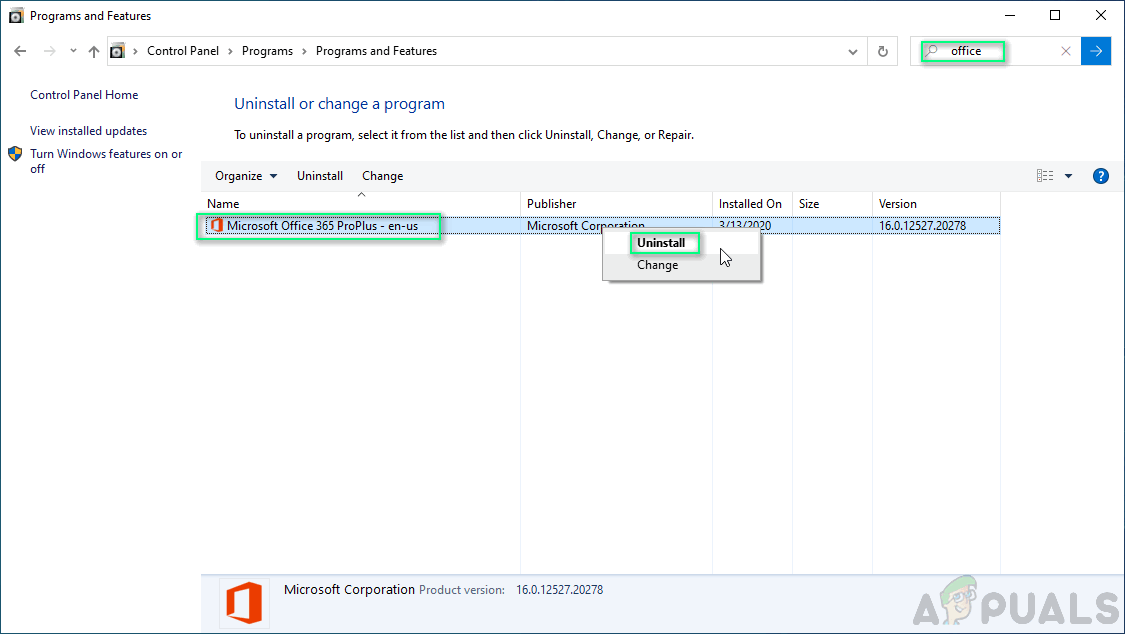
Task: Sort by the Size column header
Action: [x=832, y=204]
